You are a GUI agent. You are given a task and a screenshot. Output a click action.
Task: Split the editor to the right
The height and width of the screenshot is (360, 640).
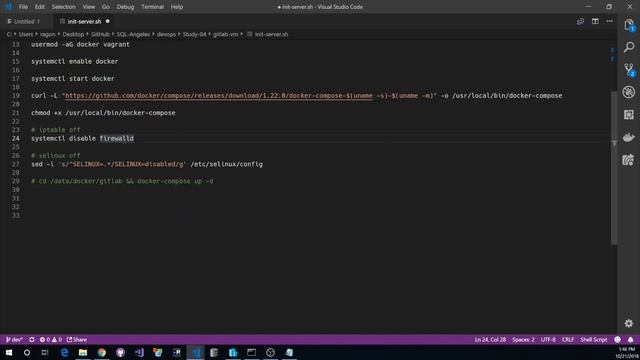595,21
